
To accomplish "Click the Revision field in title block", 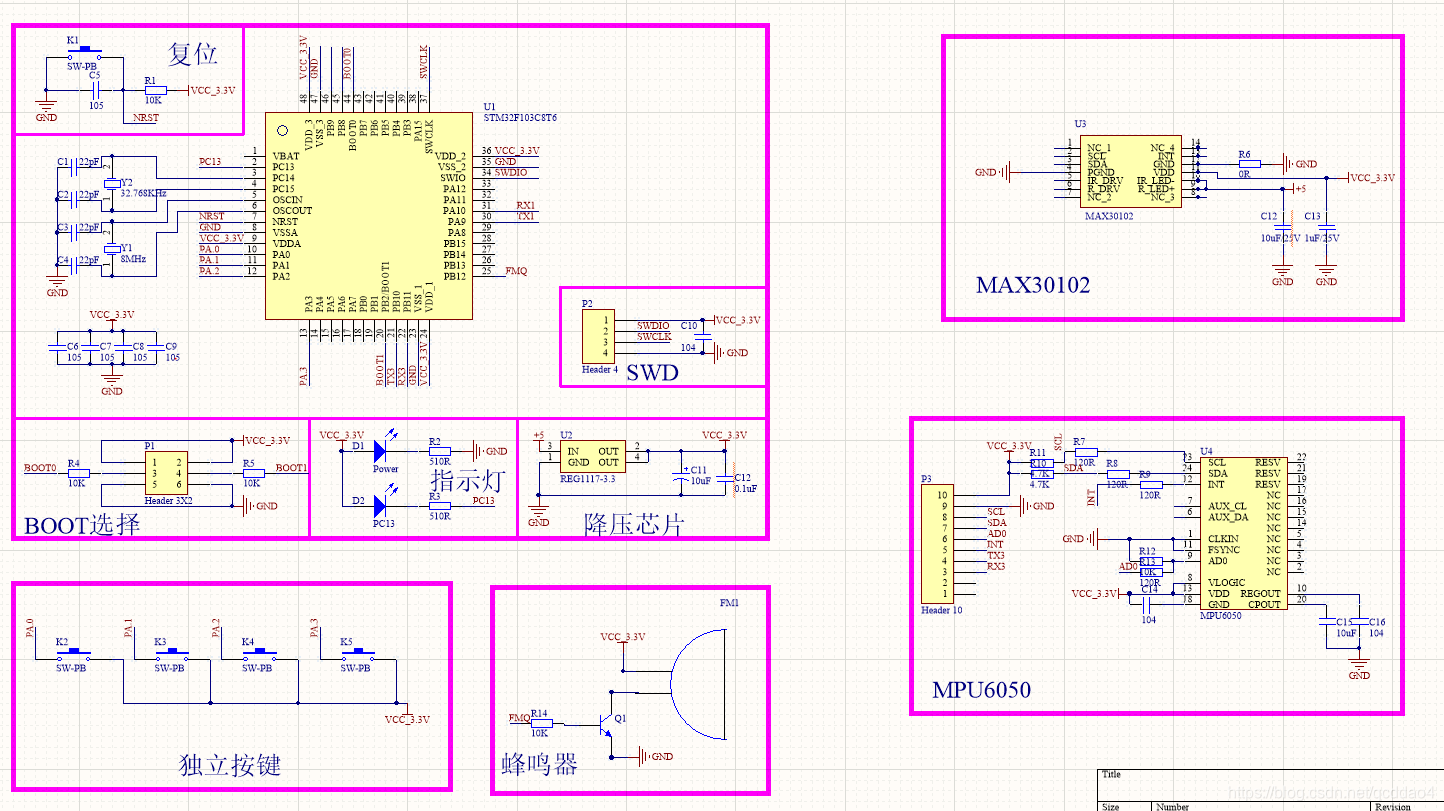I will (1393, 806).
